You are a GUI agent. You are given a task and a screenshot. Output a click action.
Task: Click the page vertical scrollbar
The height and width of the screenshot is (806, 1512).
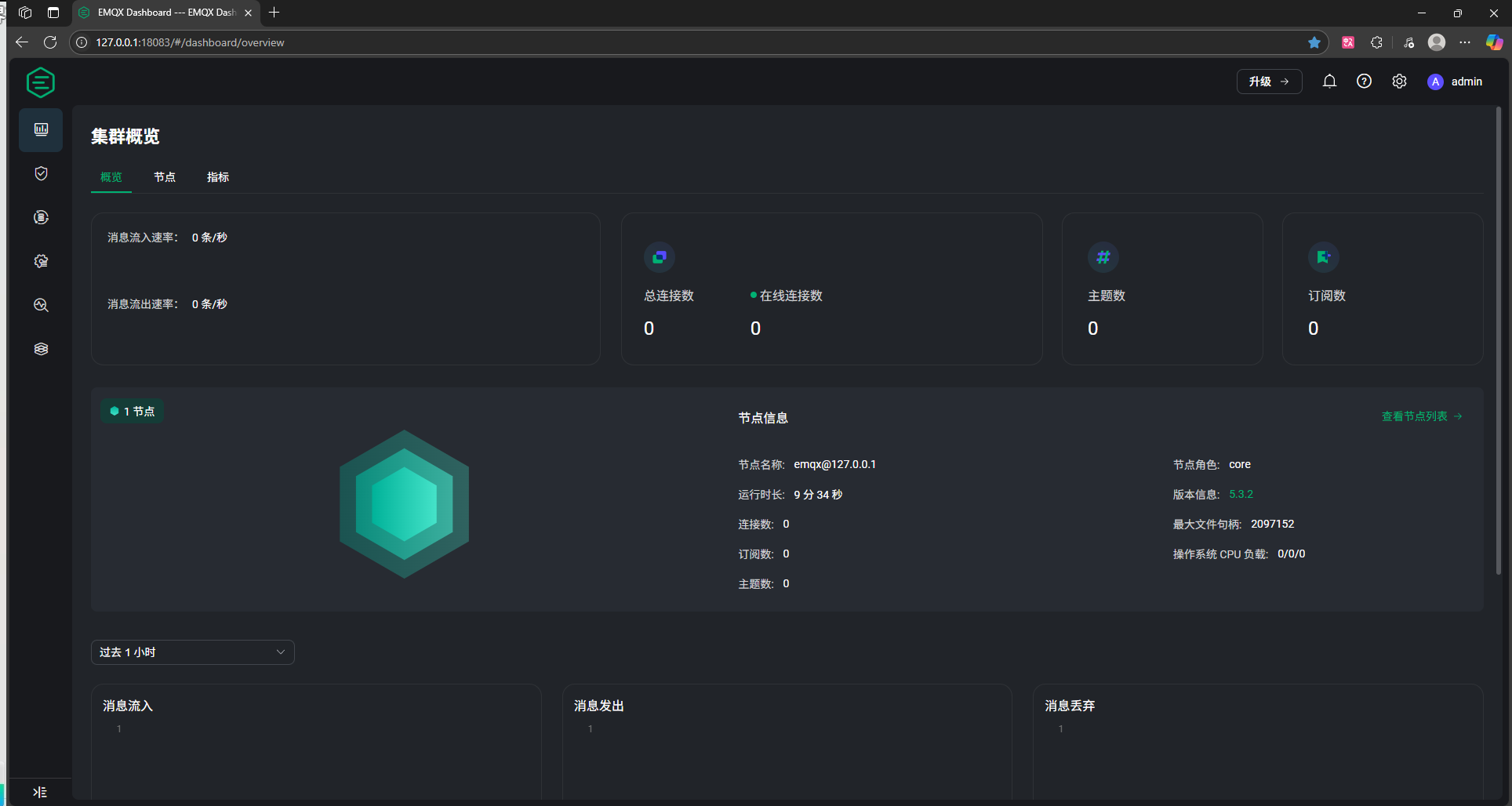click(1498, 341)
